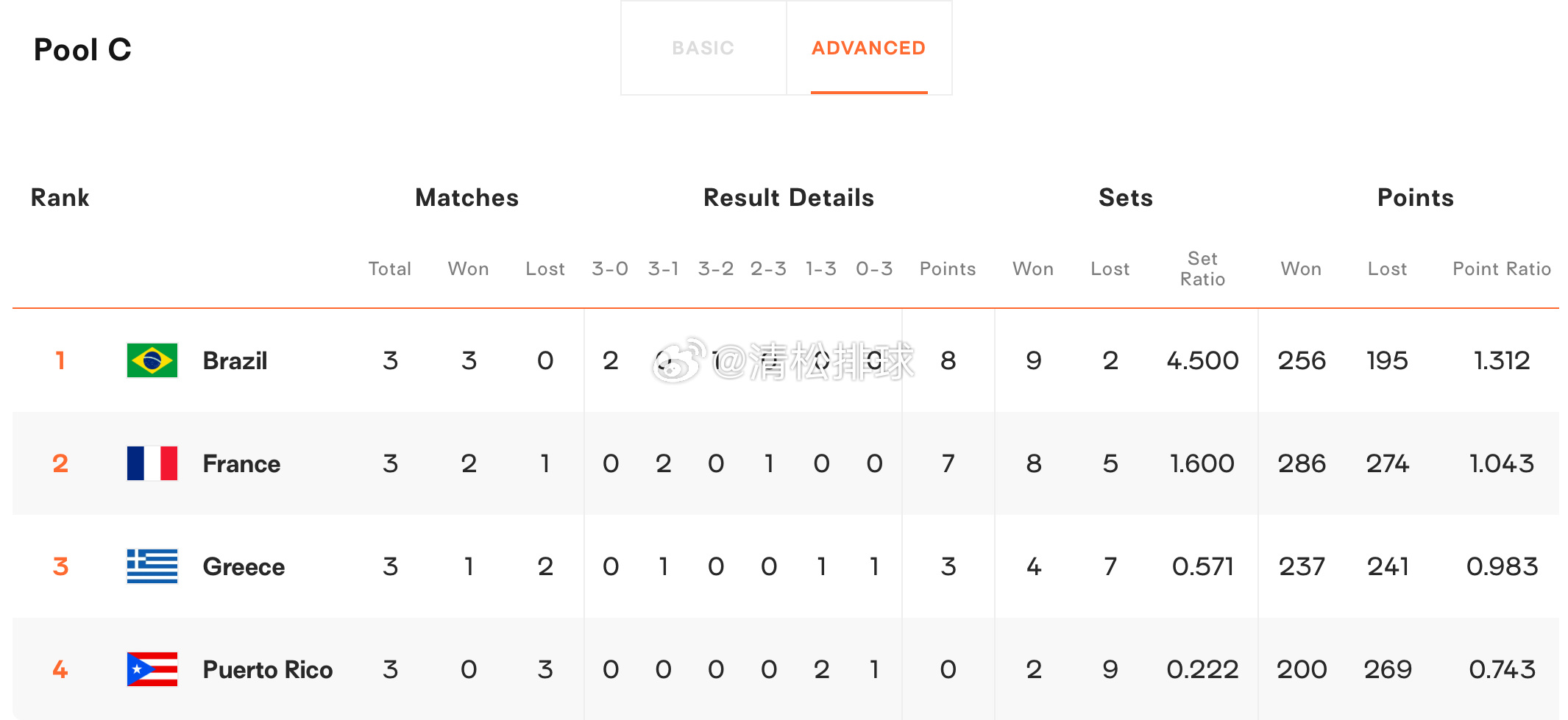Click the Brazil flag icon
The width and height of the screenshot is (1568, 720).
click(152, 360)
